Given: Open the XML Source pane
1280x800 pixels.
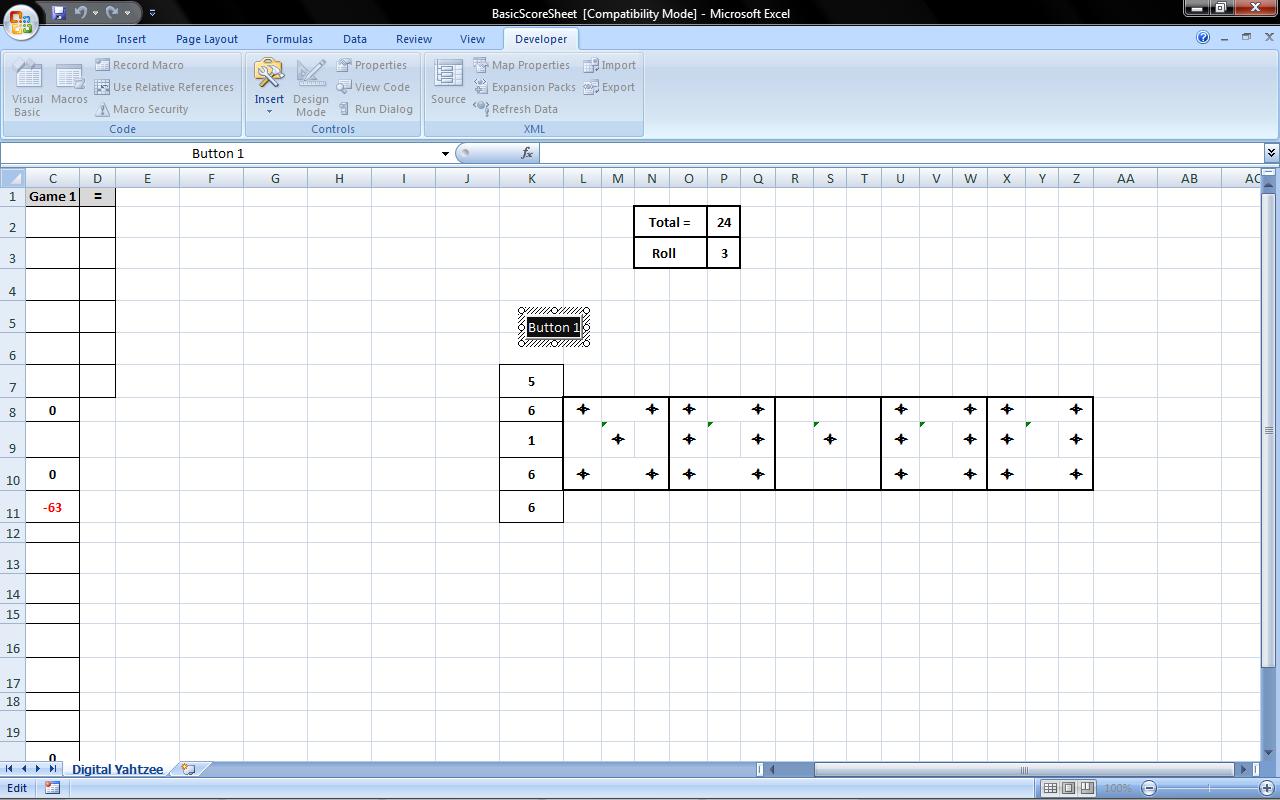Looking at the screenshot, I should point(448,82).
